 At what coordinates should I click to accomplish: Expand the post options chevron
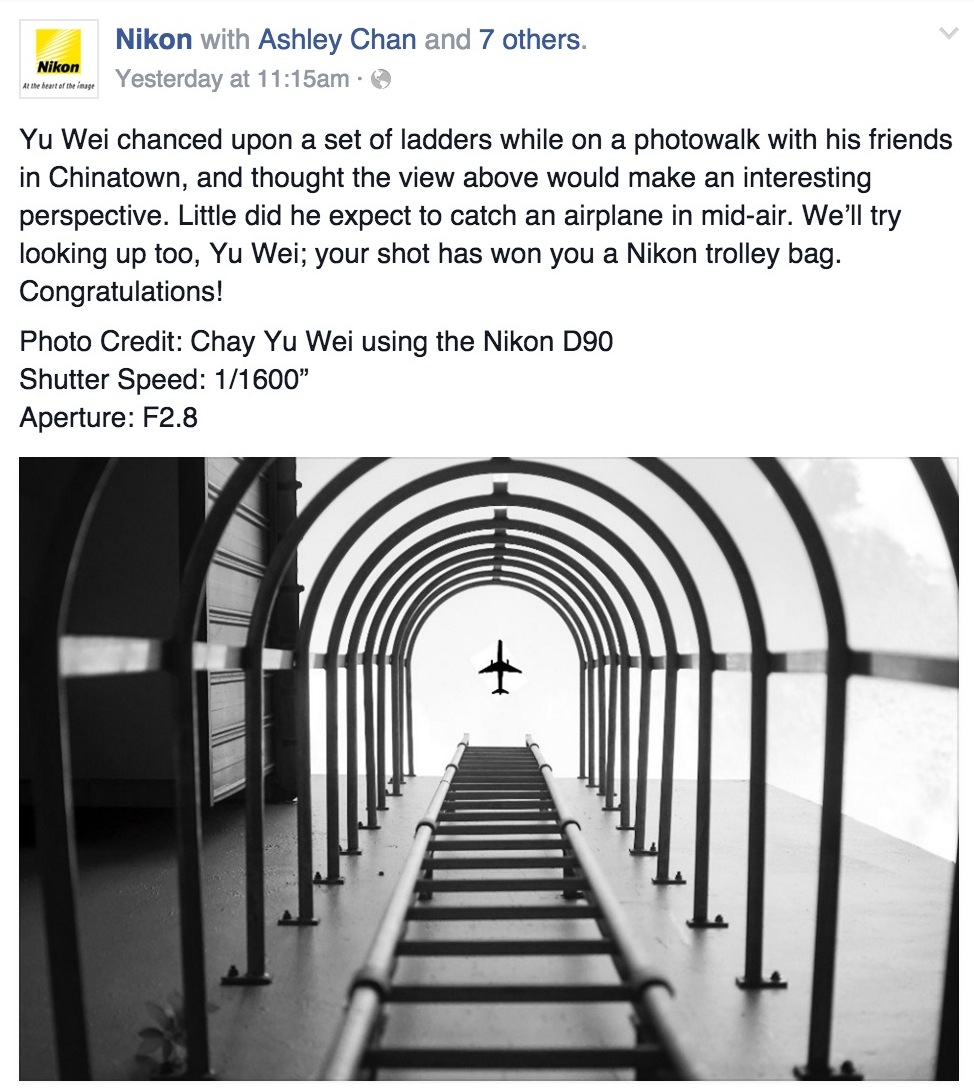949,35
